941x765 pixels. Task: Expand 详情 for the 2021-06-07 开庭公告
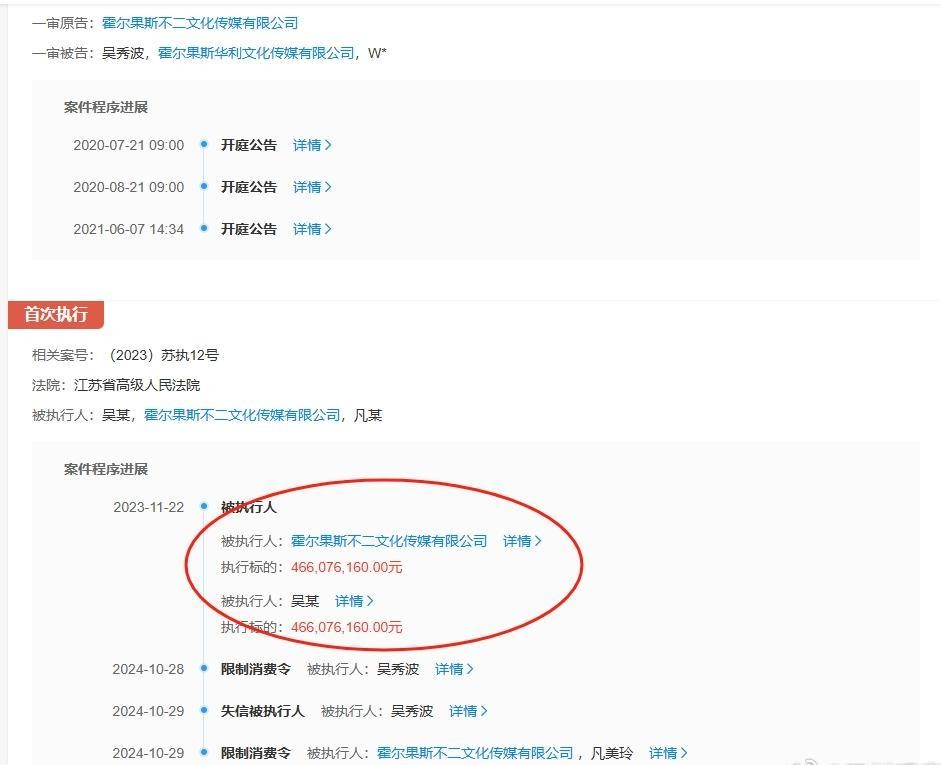312,229
